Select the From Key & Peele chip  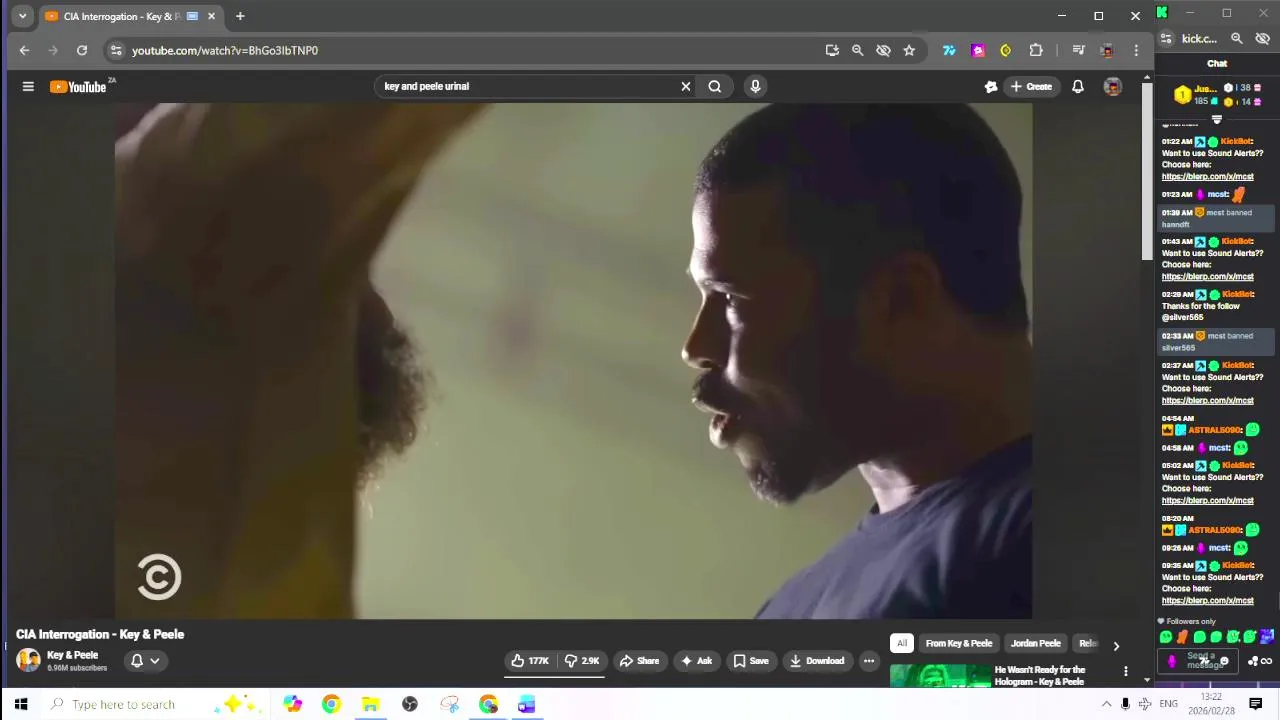pos(959,644)
